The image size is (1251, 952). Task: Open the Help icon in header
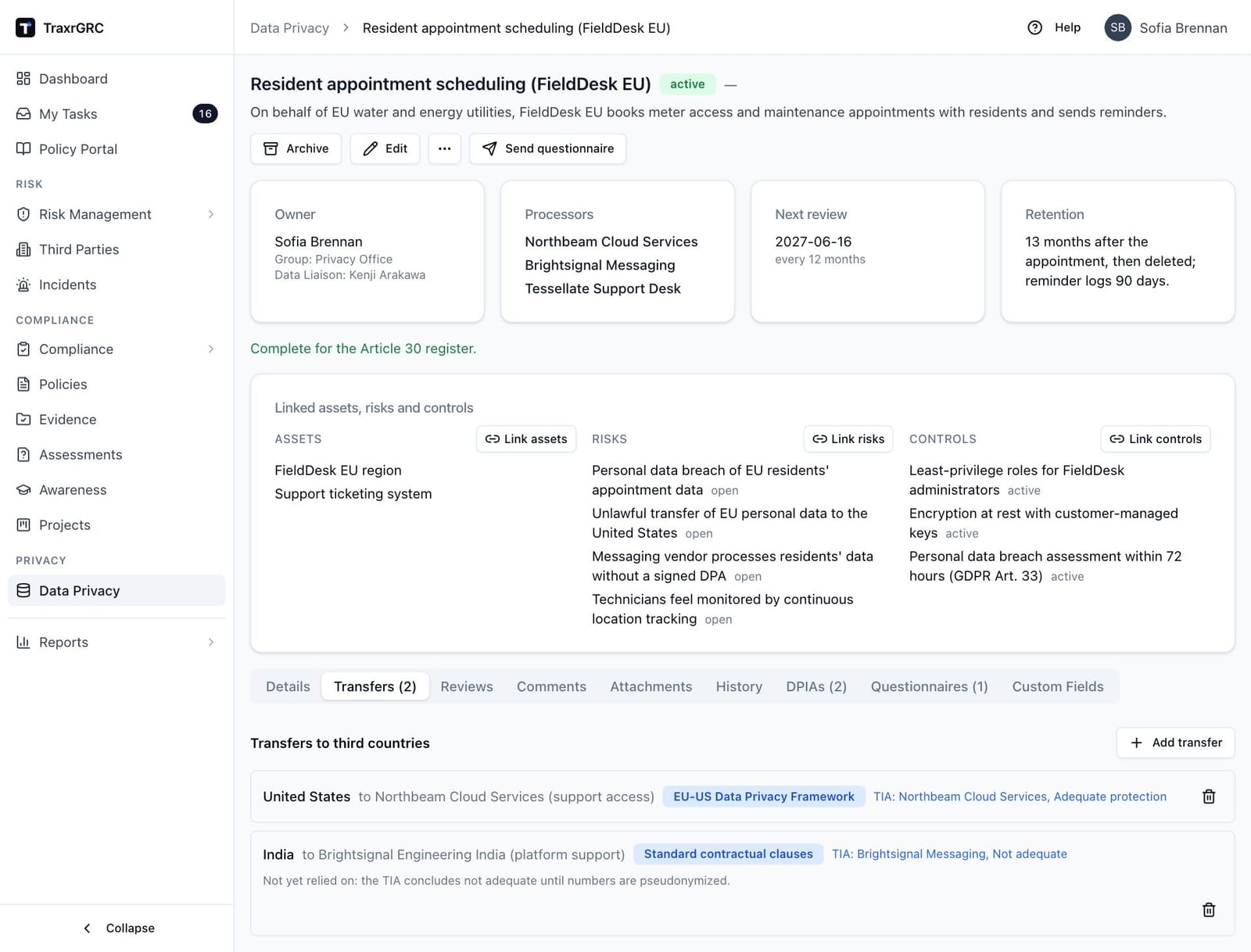click(x=1034, y=28)
